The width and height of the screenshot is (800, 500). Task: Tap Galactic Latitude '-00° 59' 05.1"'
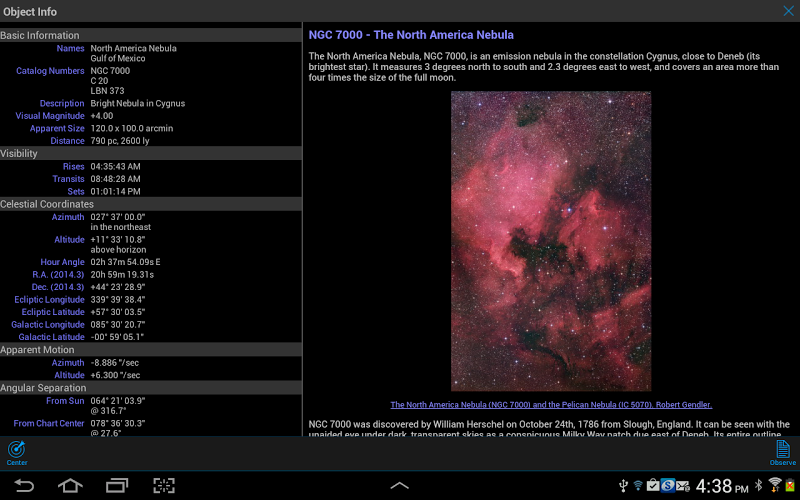coord(117,337)
